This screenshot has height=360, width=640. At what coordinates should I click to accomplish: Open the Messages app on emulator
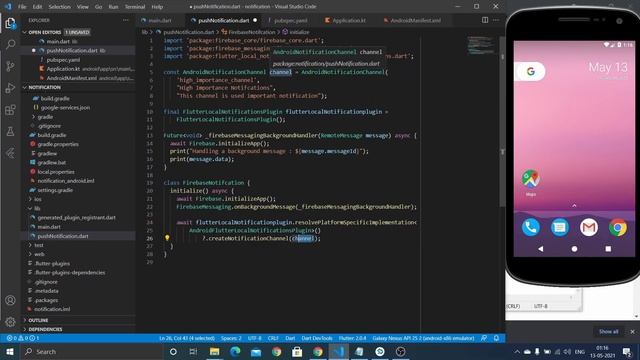(x=560, y=227)
